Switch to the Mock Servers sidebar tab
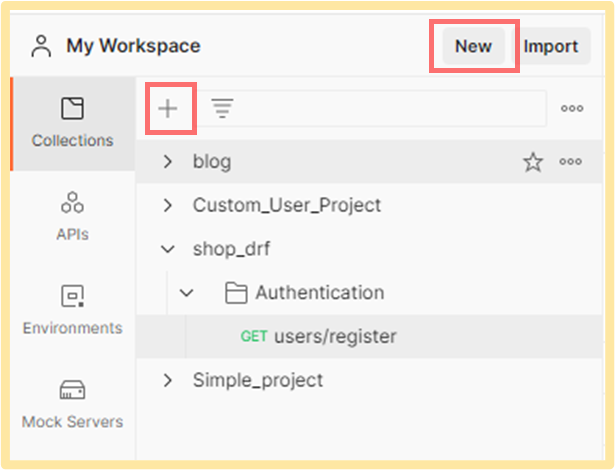This screenshot has height=470, width=615. pyautogui.click(x=73, y=404)
